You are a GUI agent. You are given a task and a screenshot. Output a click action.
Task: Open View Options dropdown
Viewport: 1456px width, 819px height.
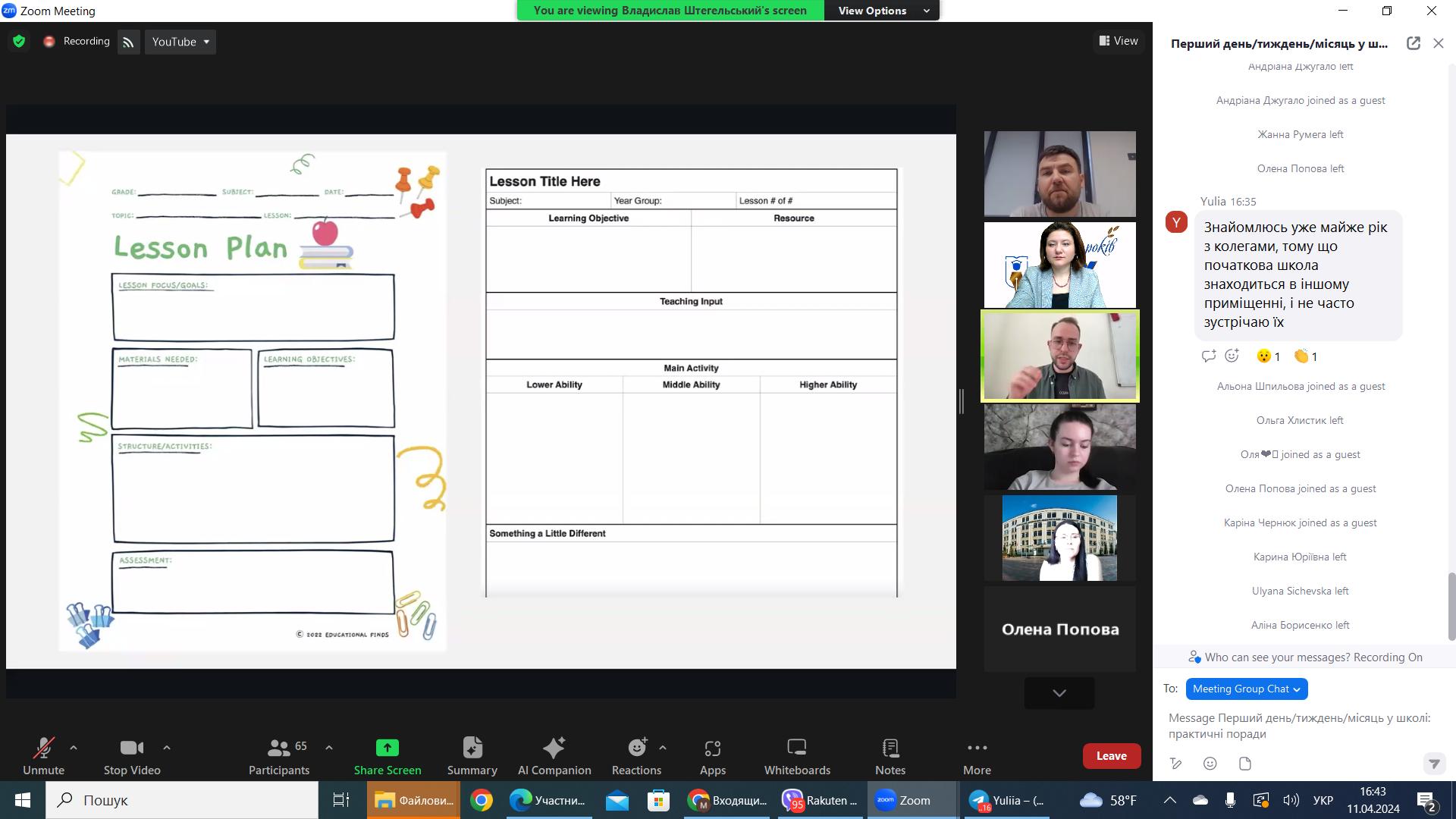(883, 11)
